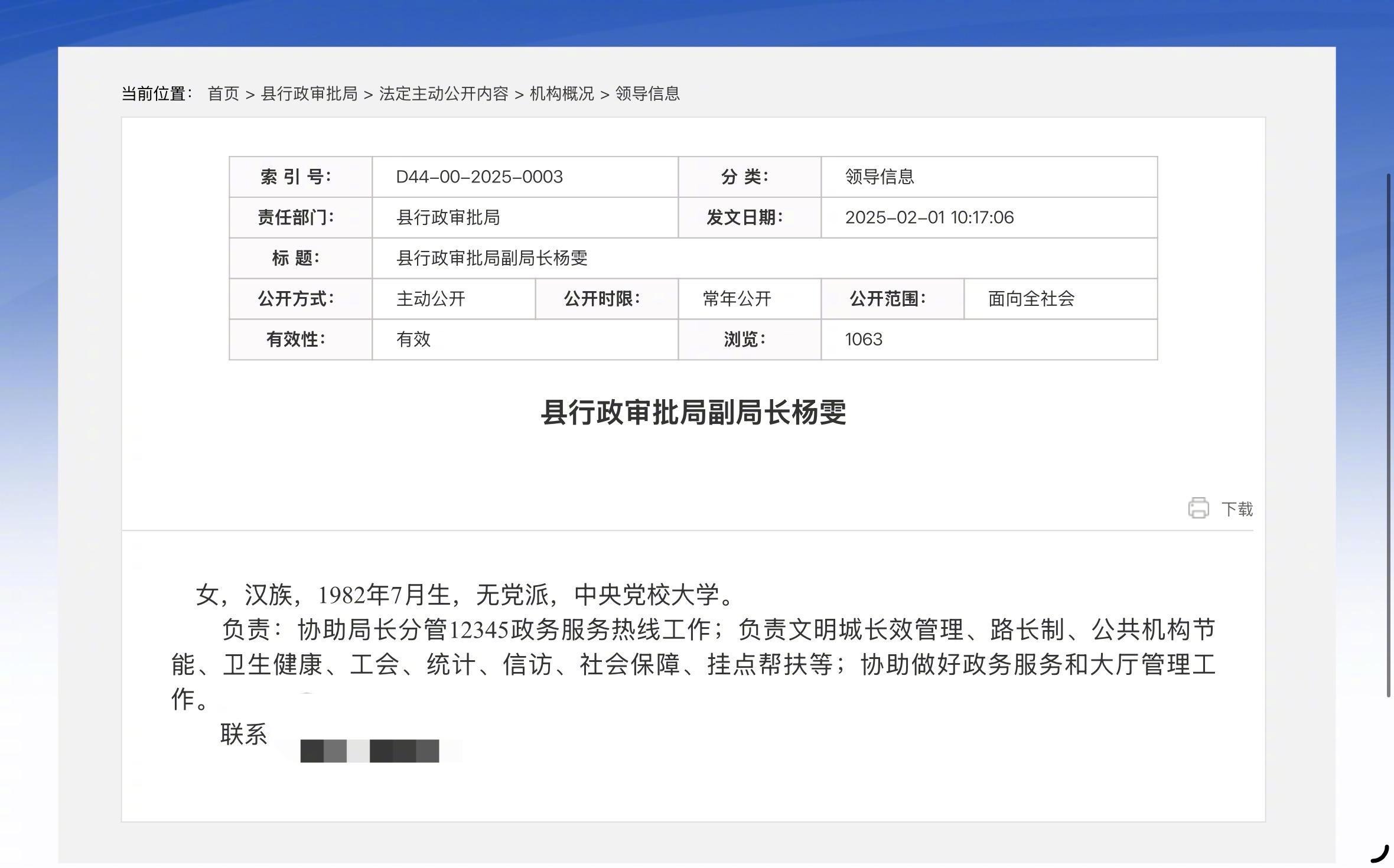Click the redacted phone number after 联系
The height and width of the screenshot is (868, 1394).
click(370, 750)
